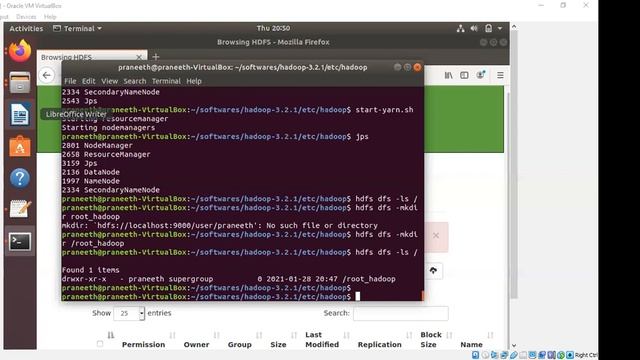Click the 'Found 1 items' line

tap(91, 270)
